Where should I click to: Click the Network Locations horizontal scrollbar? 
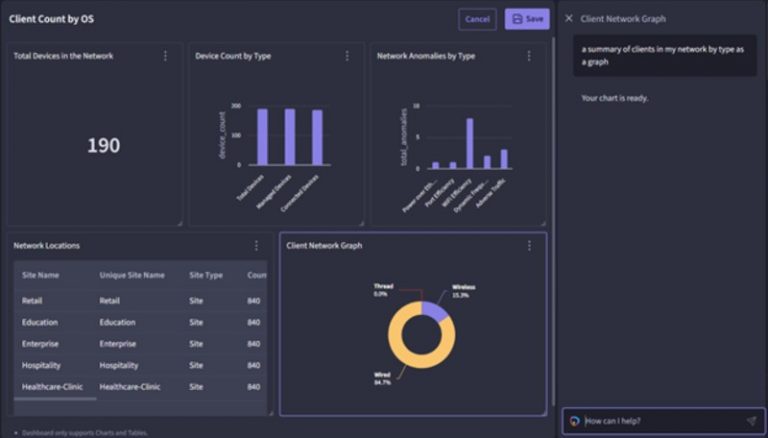[x=55, y=399]
